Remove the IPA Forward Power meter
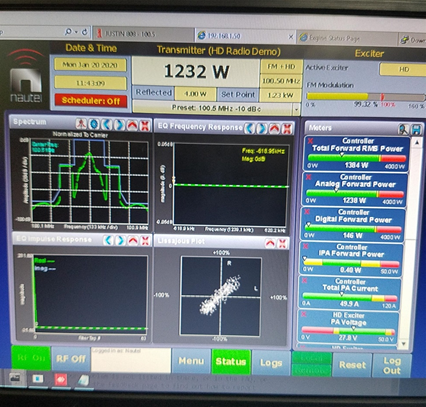This screenshot has width=426, height=407. click(x=305, y=246)
